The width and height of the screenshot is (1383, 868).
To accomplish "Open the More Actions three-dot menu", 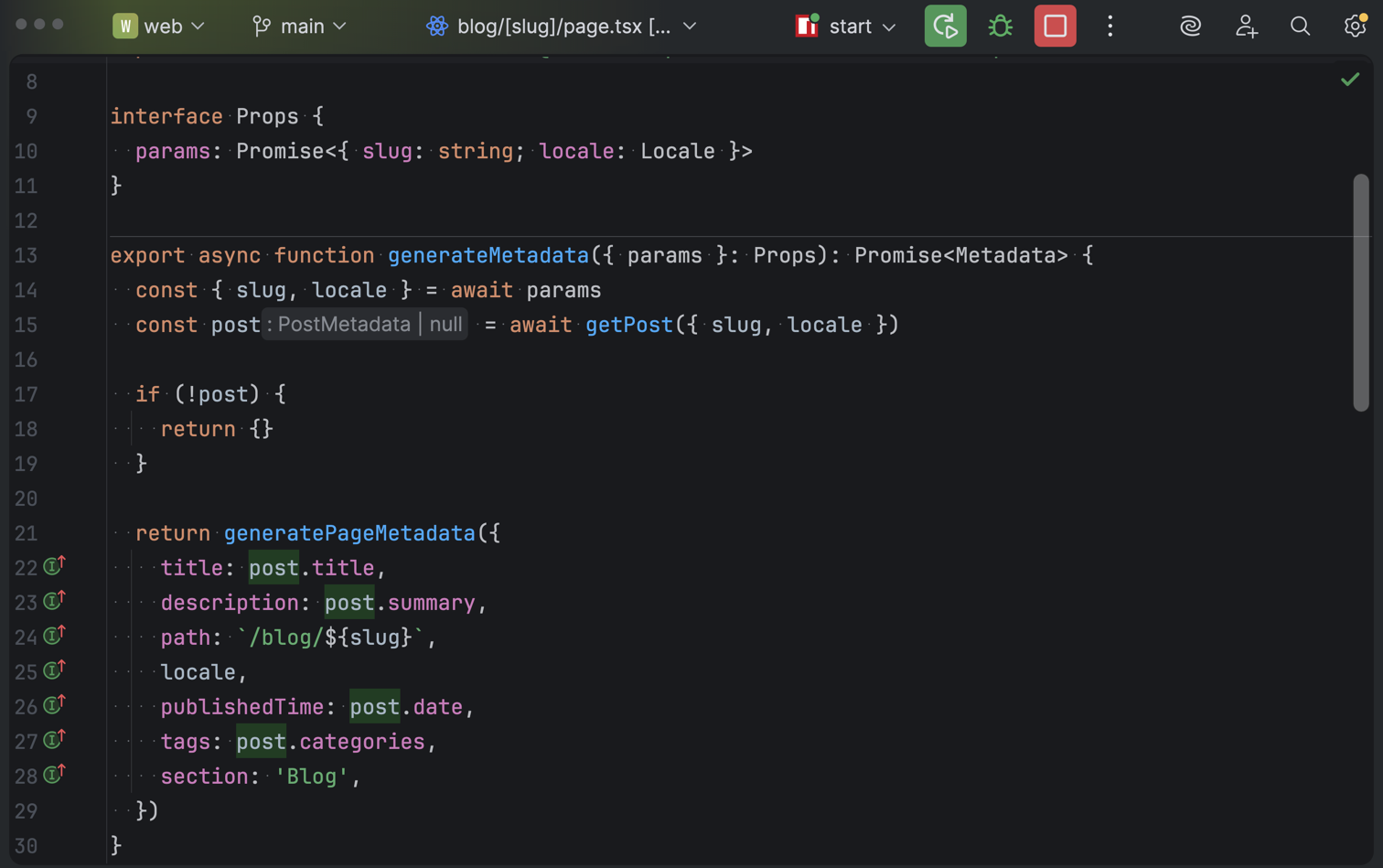I will pos(1110,27).
